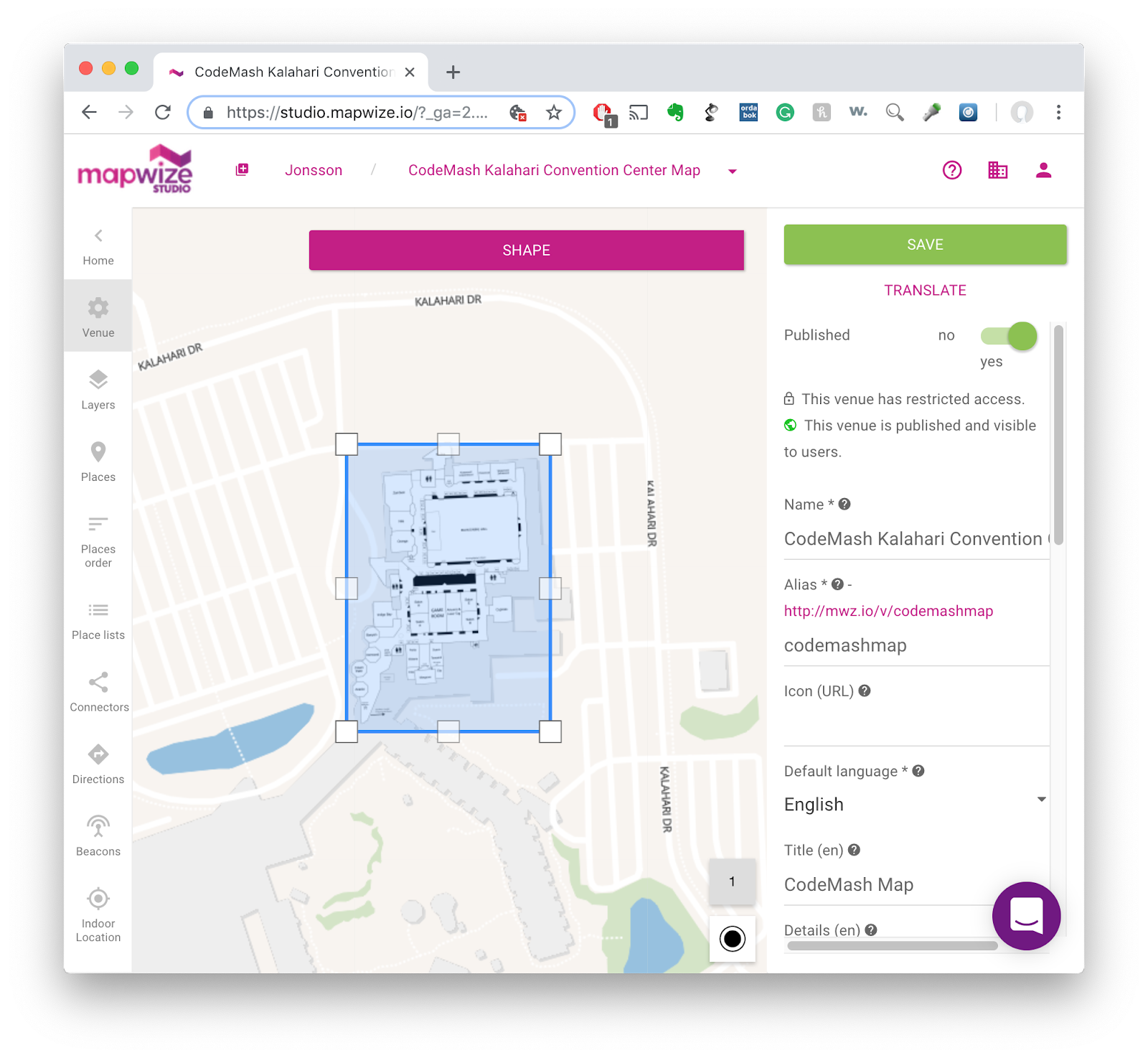Screen dimensions: 1148x1058
Task: Click the bottom-left handle of venue shape
Action: pos(347,731)
